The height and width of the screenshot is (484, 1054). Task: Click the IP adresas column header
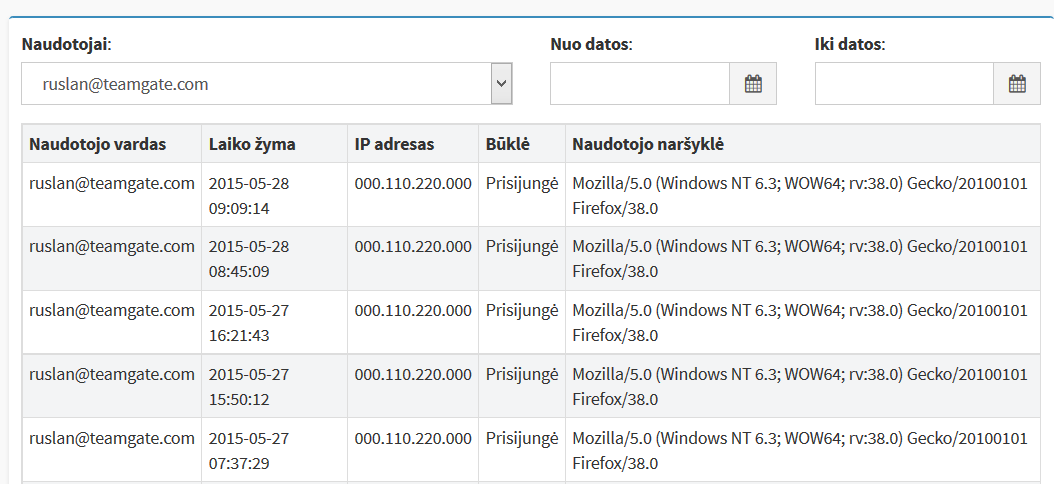point(395,144)
